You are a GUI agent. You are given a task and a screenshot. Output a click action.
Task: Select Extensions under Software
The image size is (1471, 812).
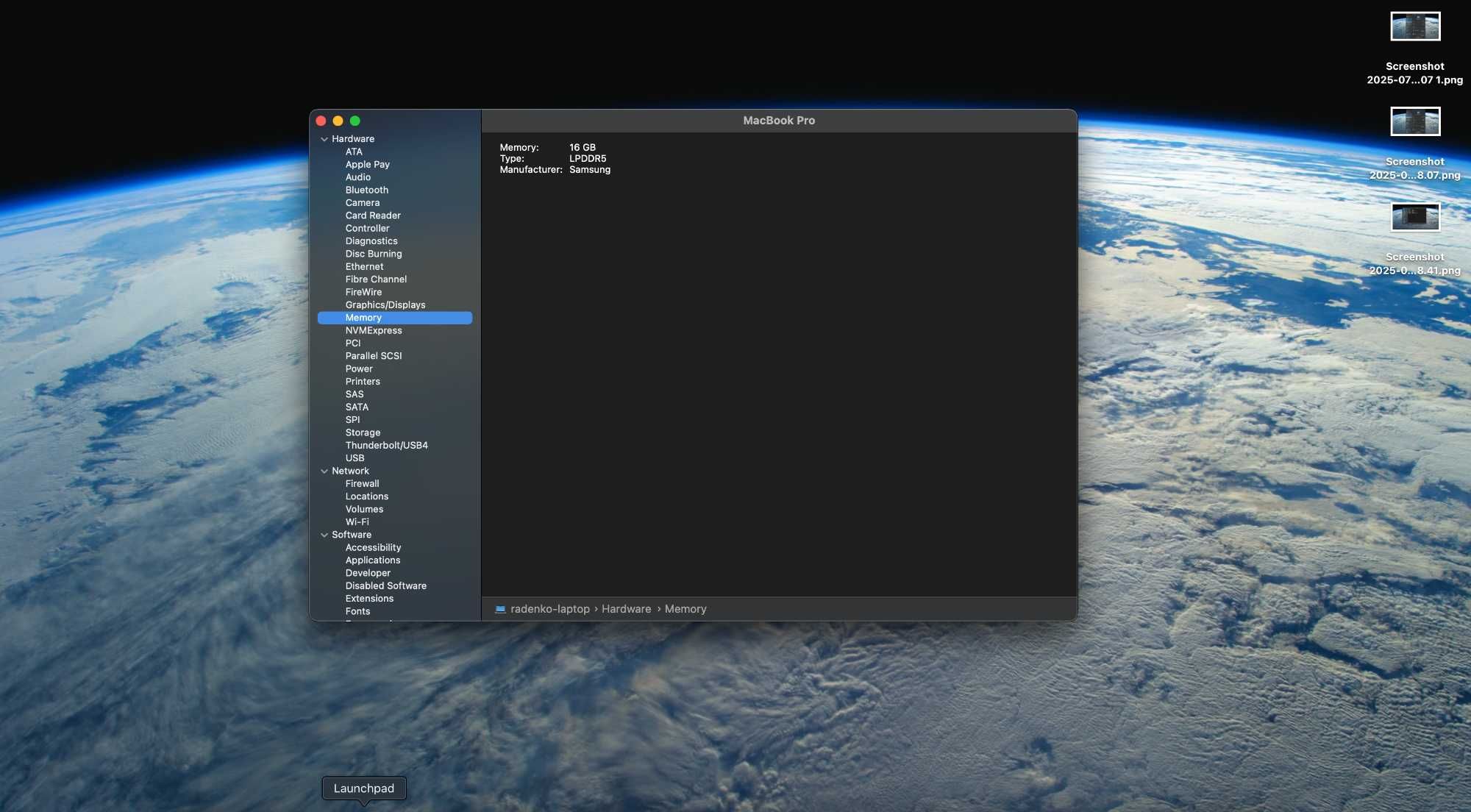pyautogui.click(x=369, y=599)
